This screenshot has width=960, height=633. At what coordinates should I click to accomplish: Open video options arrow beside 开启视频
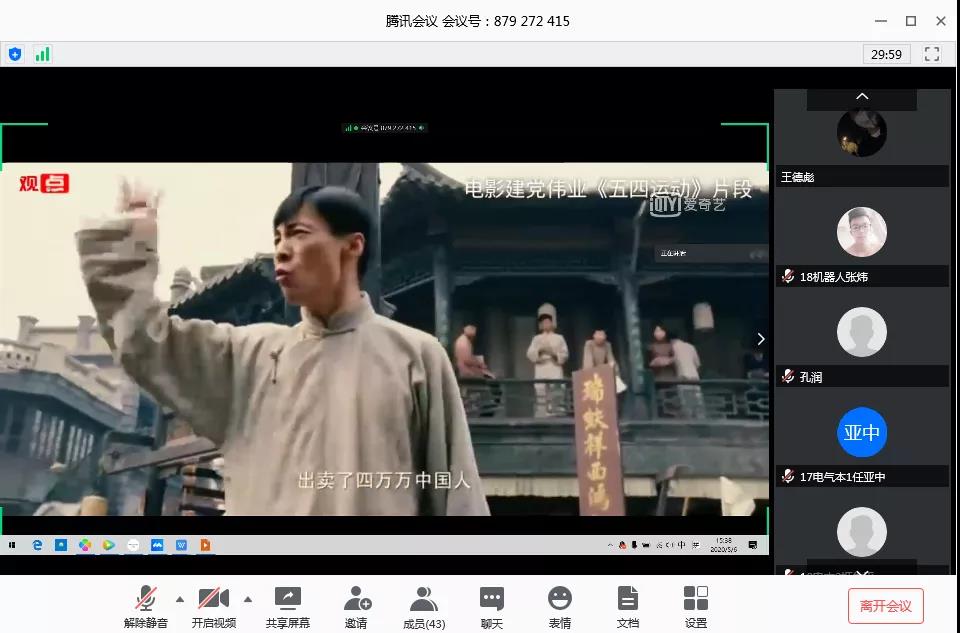(x=248, y=599)
